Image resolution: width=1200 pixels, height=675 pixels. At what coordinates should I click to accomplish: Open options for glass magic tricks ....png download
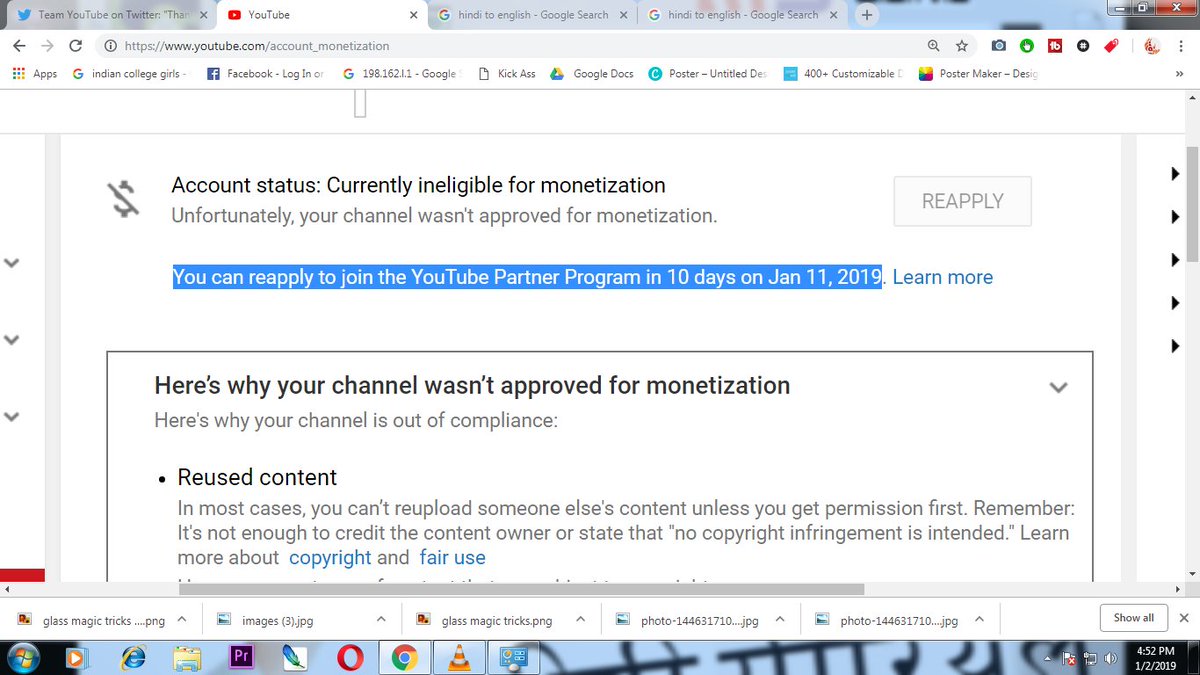pyautogui.click(x=182, y=620)
